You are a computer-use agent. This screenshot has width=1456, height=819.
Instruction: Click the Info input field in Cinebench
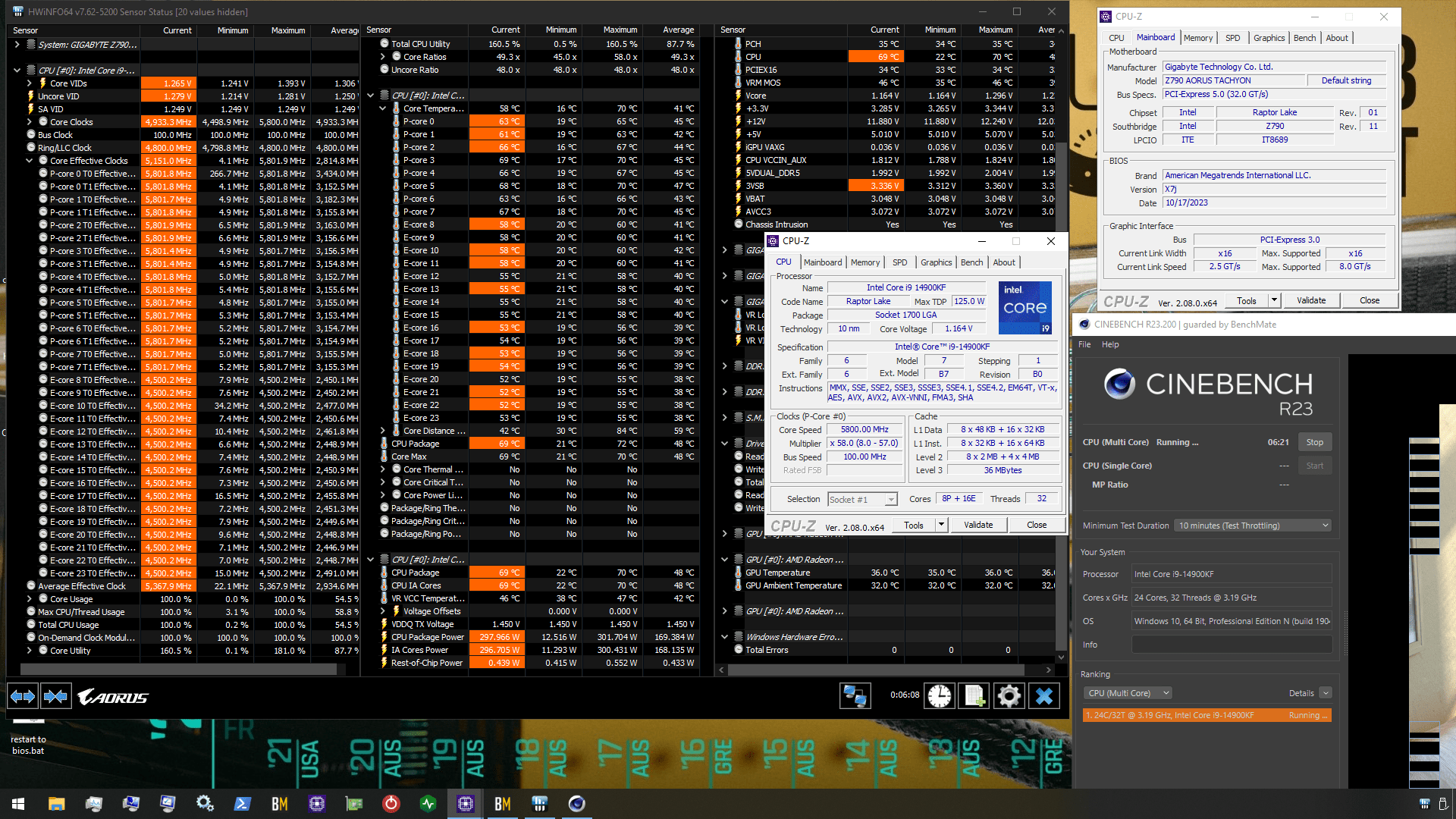[x=1231, y=645]
